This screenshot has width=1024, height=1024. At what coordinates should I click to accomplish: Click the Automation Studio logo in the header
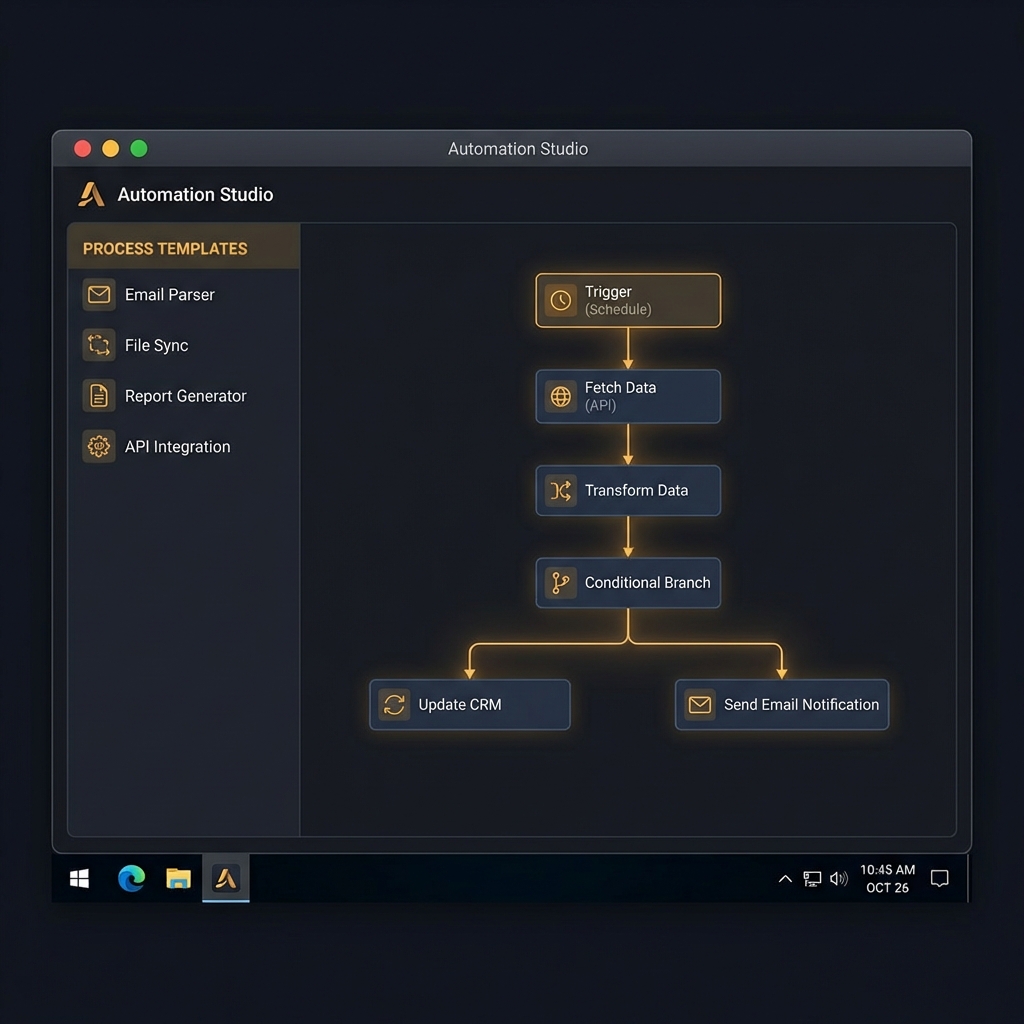pos(88,194)
